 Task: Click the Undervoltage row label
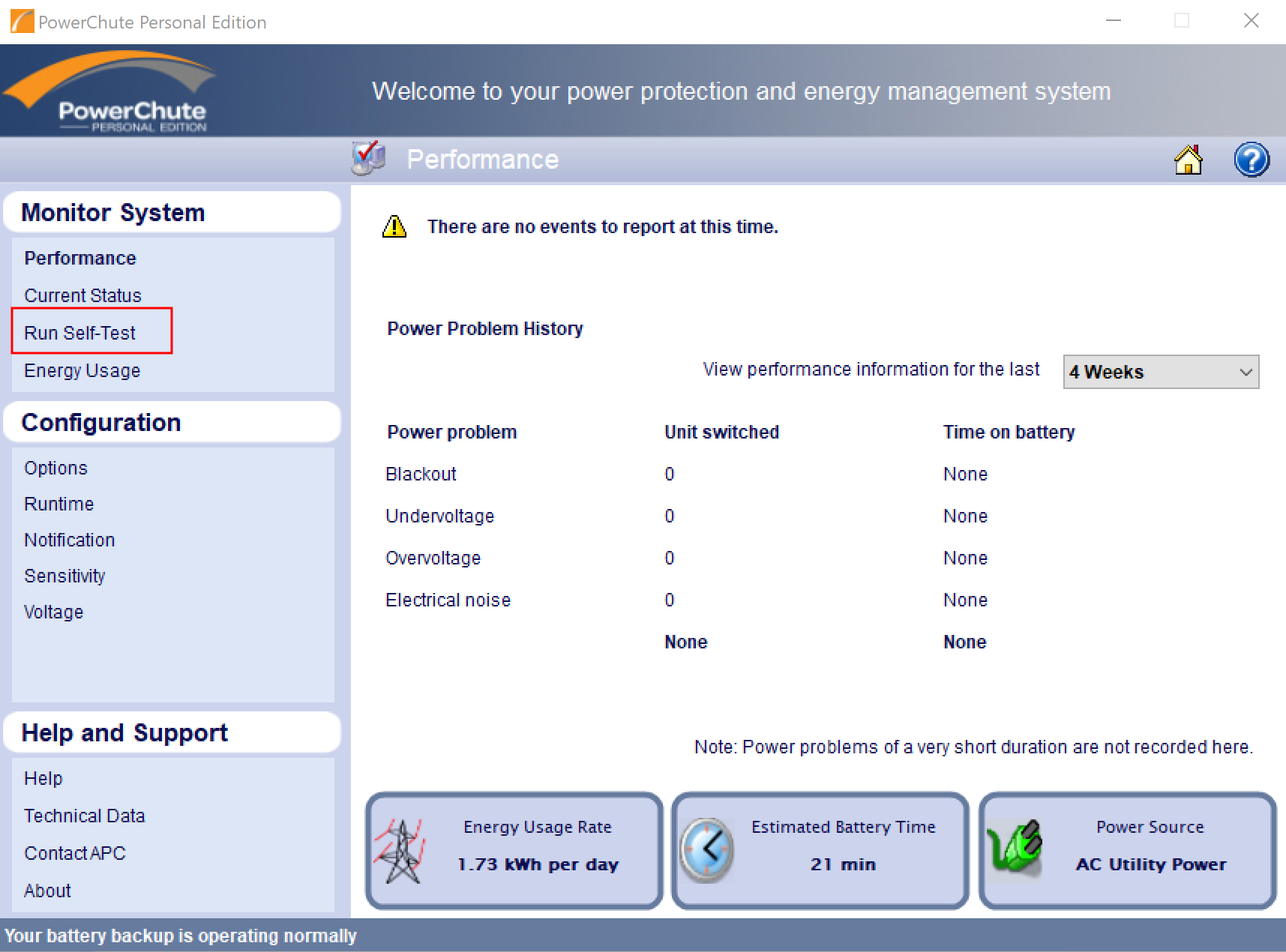pos(439,516)
